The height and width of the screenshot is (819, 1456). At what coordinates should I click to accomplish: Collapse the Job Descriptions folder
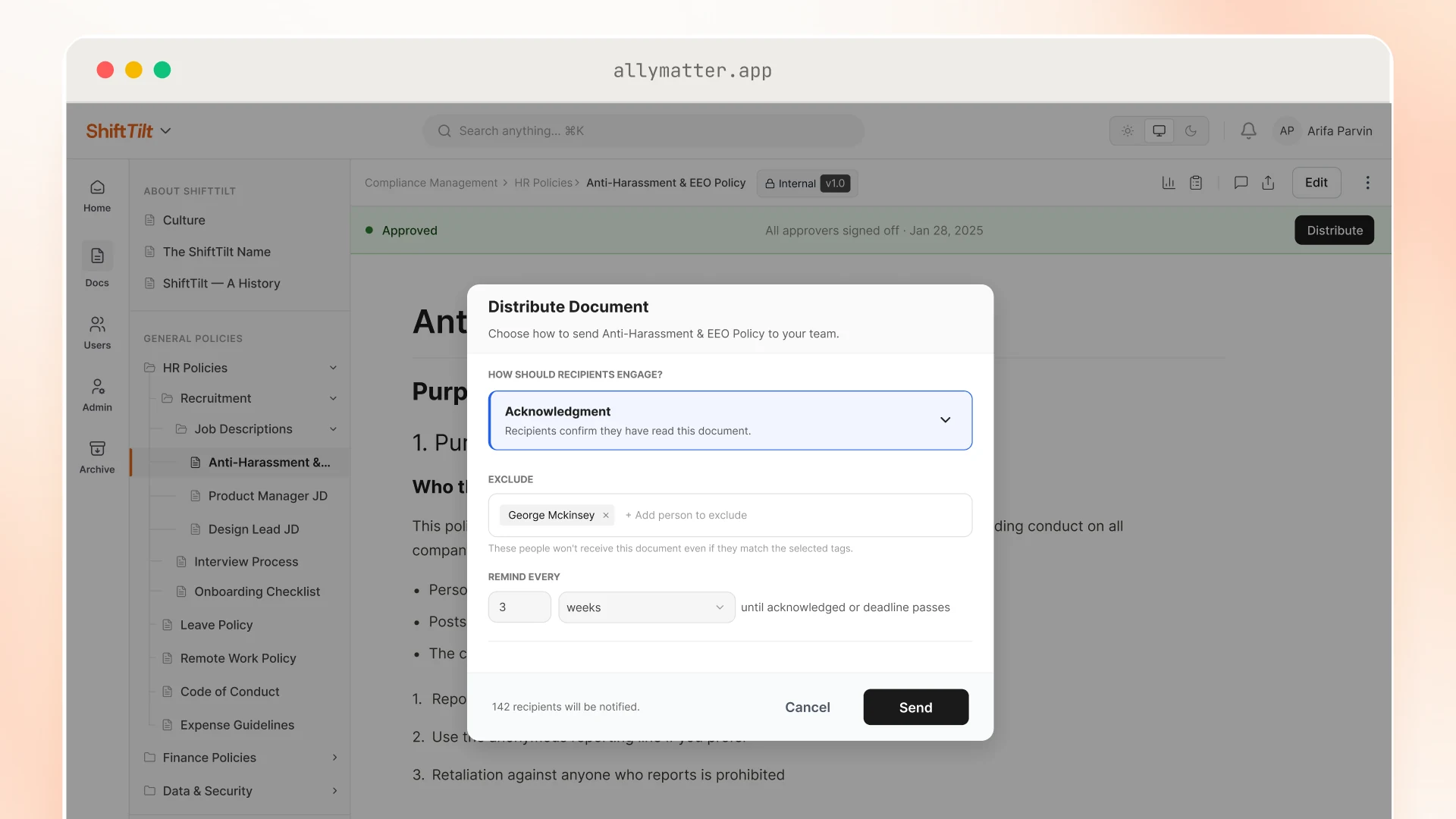click(x=333, y=429)
